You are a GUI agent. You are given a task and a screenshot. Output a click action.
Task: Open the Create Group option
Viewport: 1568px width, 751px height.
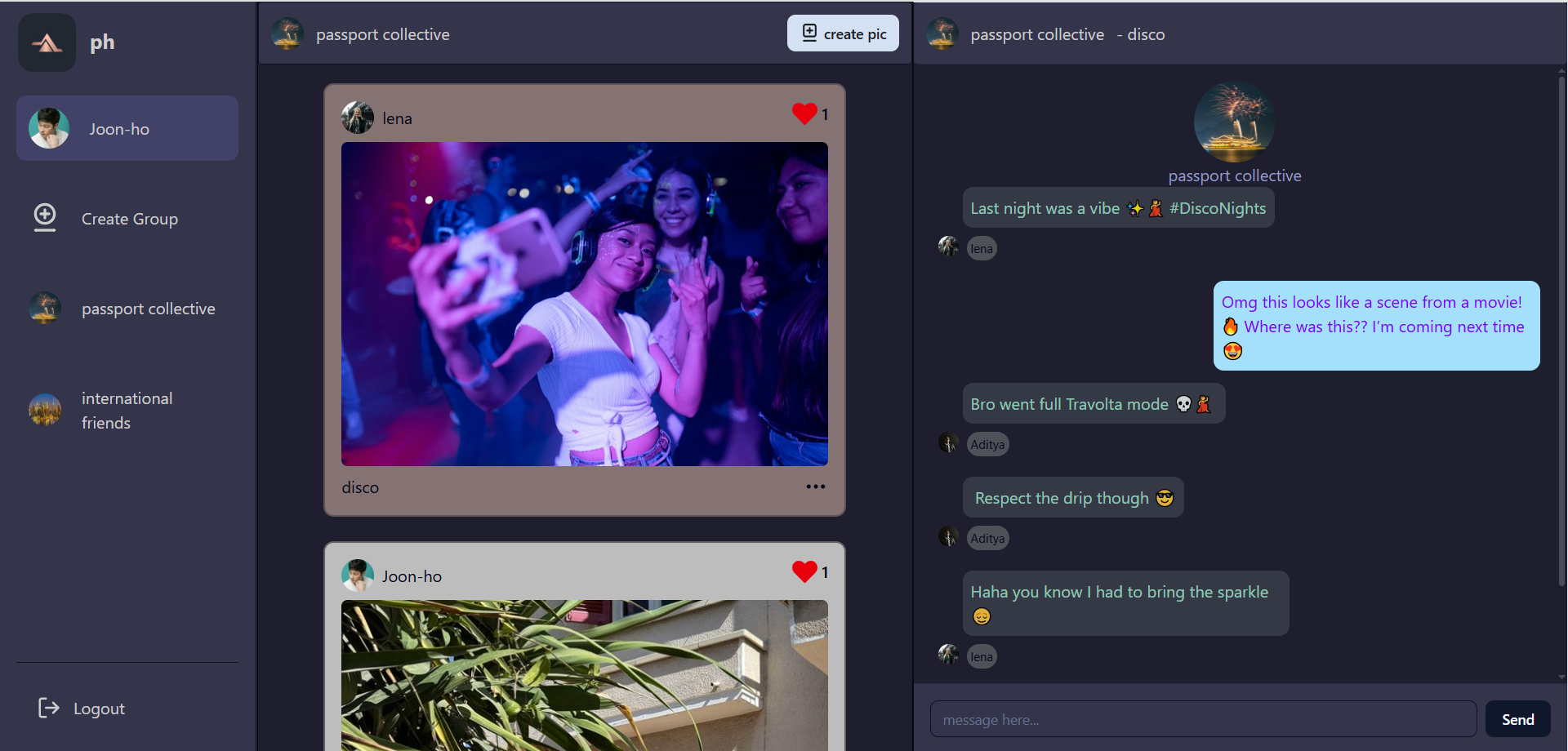(127, 218)
